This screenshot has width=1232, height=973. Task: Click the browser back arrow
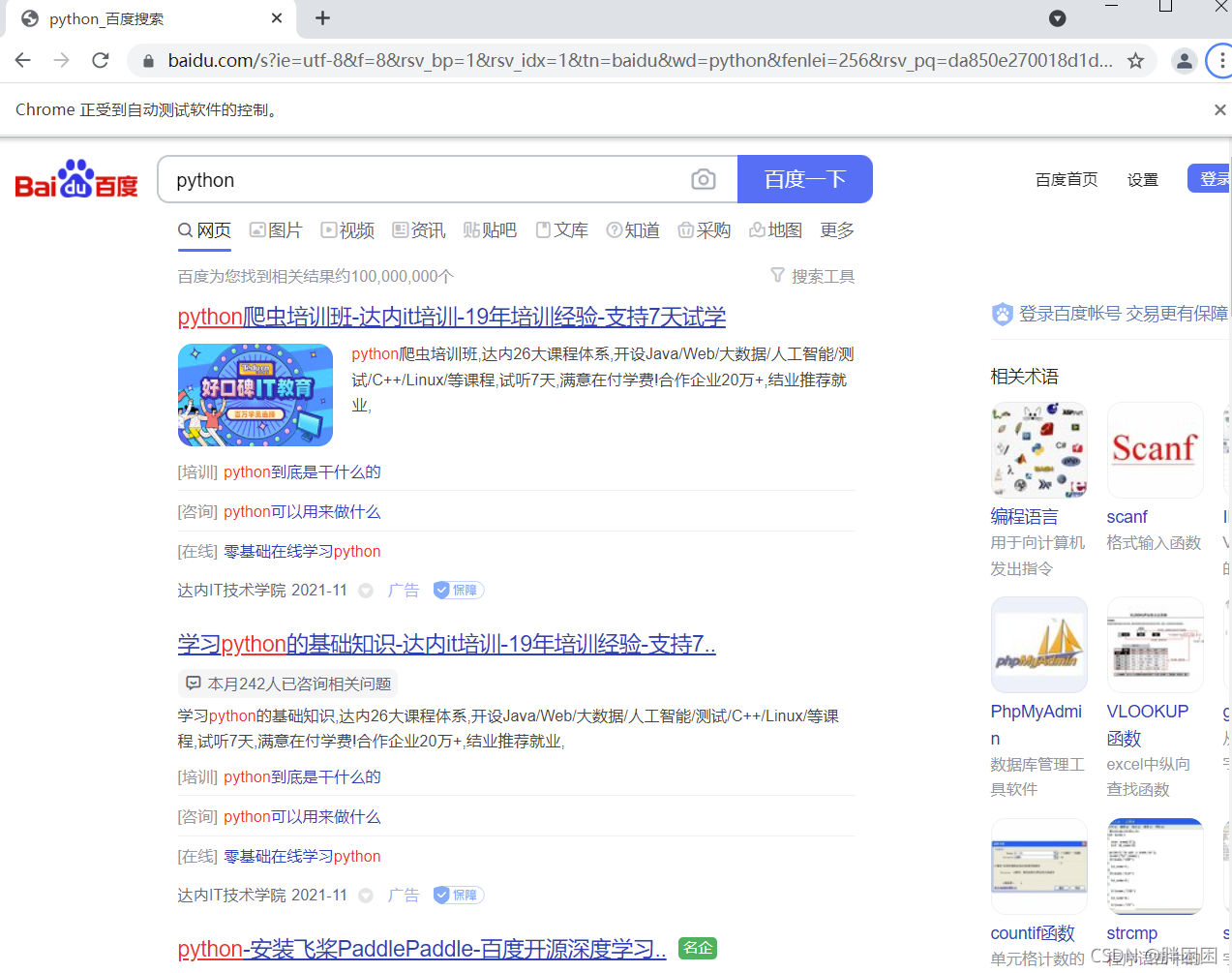(x=23, y=60)
